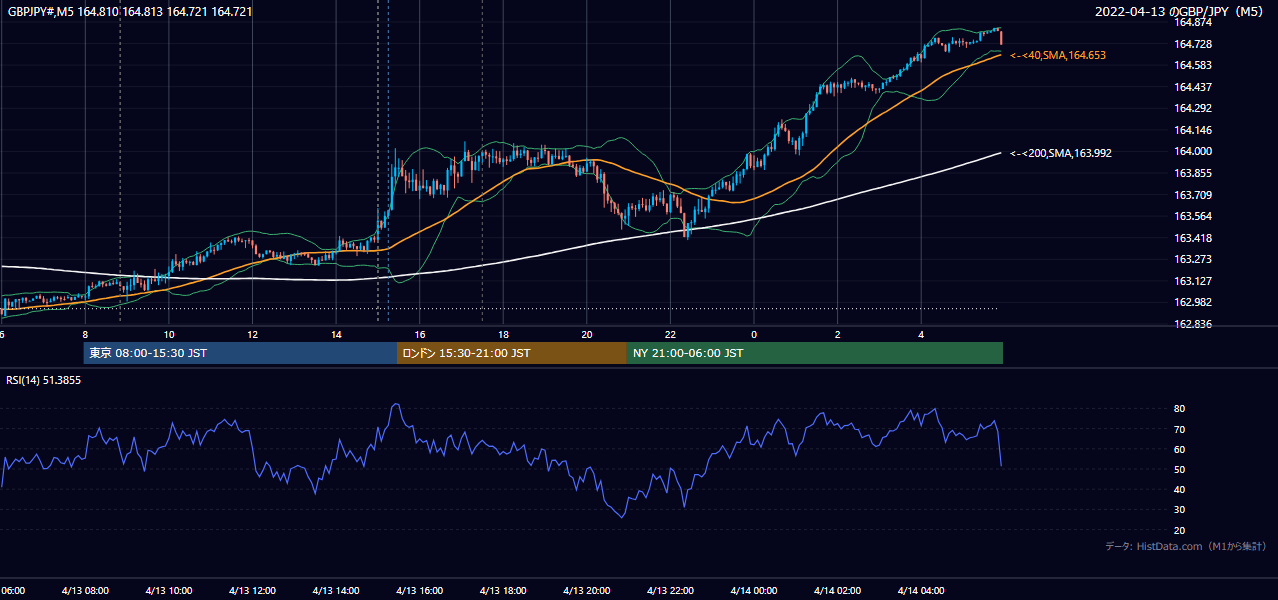This screenshot has width=1278, height=600.
Task: Click hour label 10 under the price chart
Action: tap(169, 335)
